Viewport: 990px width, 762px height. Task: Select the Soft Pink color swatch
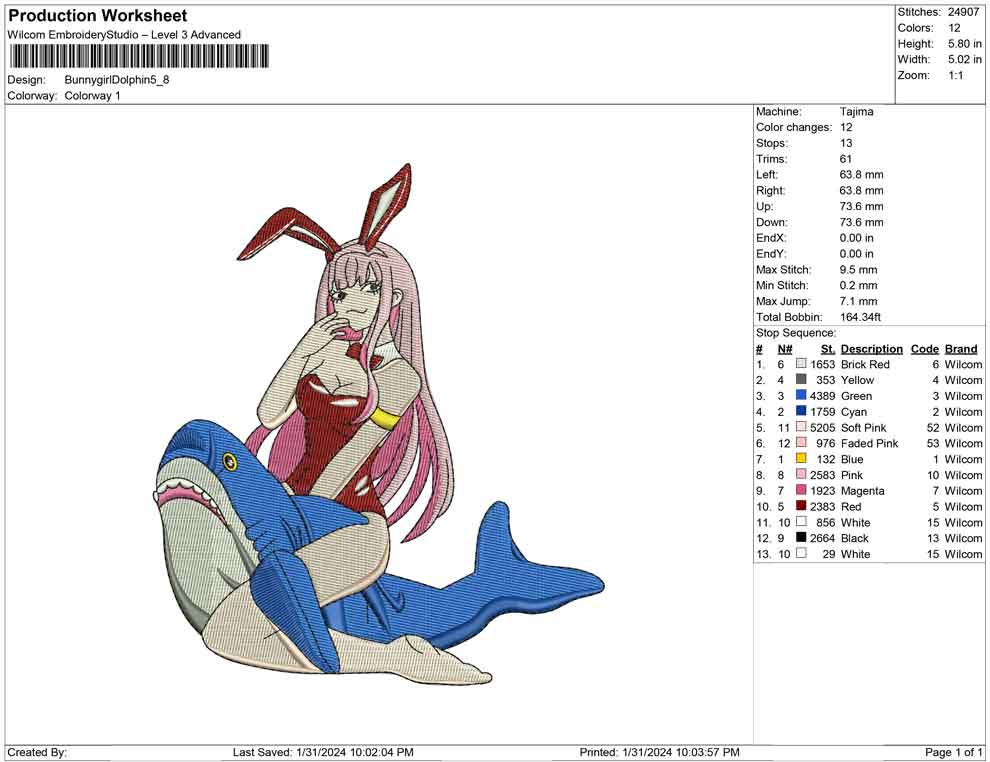[801, 427]
